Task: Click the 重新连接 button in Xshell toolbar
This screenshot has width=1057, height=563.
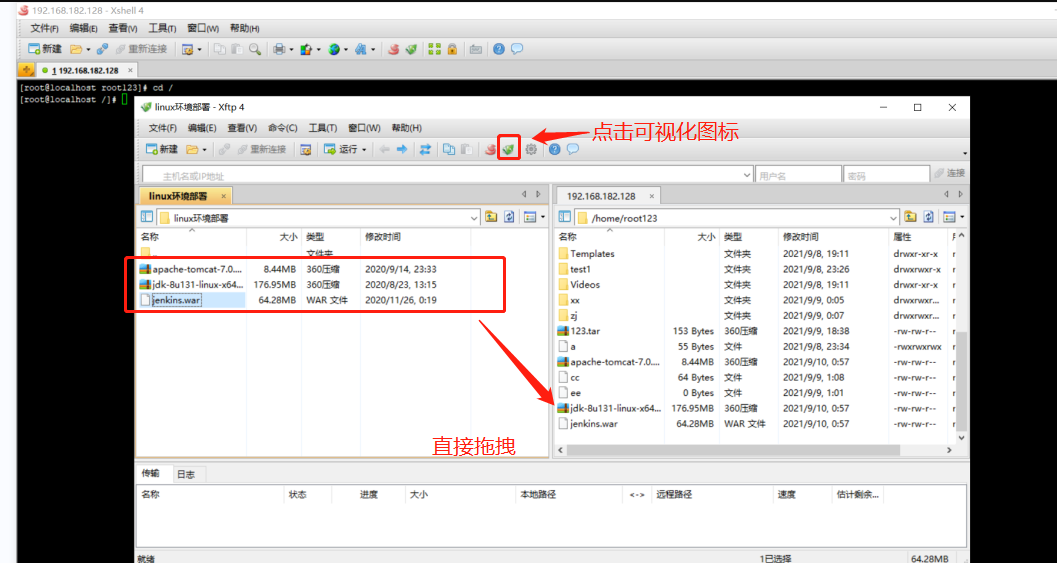Action: point(141,49)
